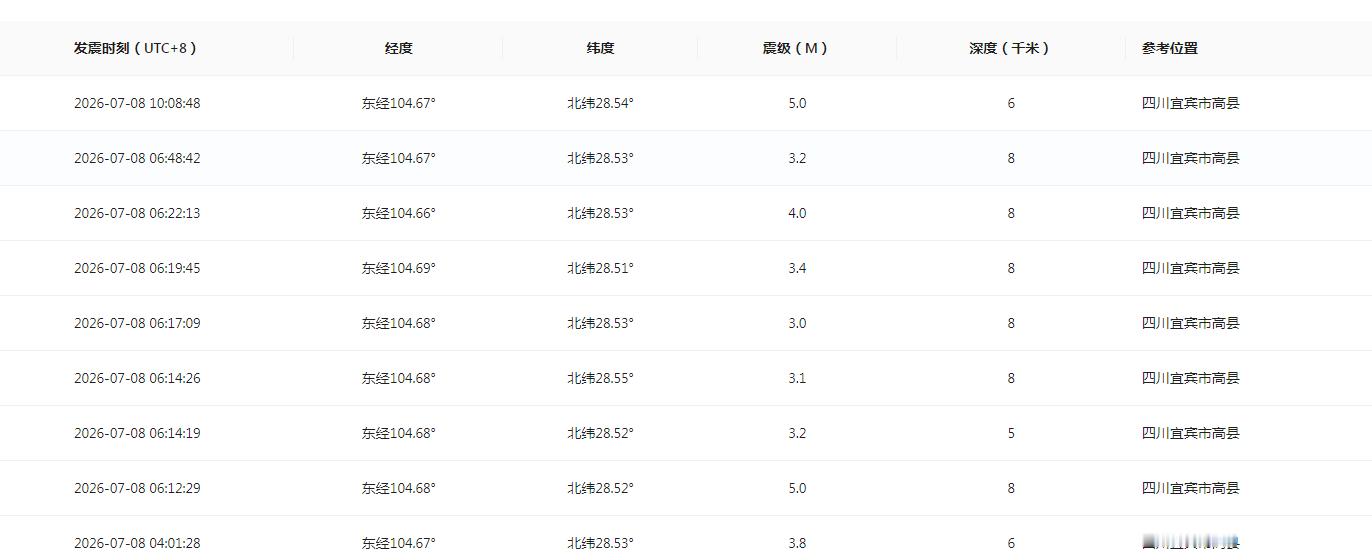Open 四川宜宾市高县 in the 06:14:19 row
Image resolution: width=1372 pixels, height=560 pixels.
coord(1191,433)
